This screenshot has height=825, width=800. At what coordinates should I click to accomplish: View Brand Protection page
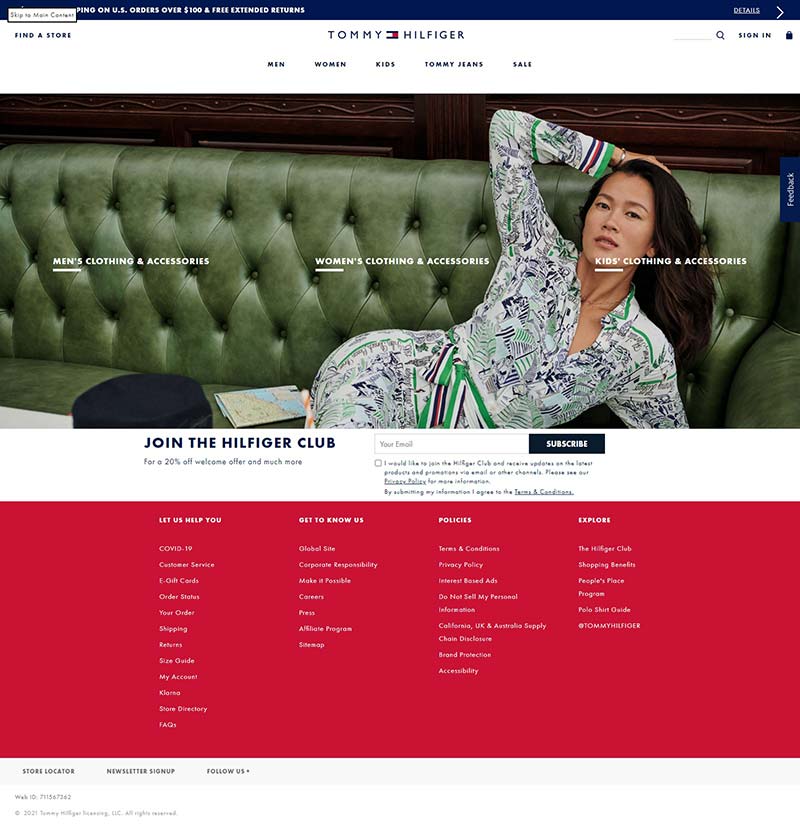tap(464, 655)
